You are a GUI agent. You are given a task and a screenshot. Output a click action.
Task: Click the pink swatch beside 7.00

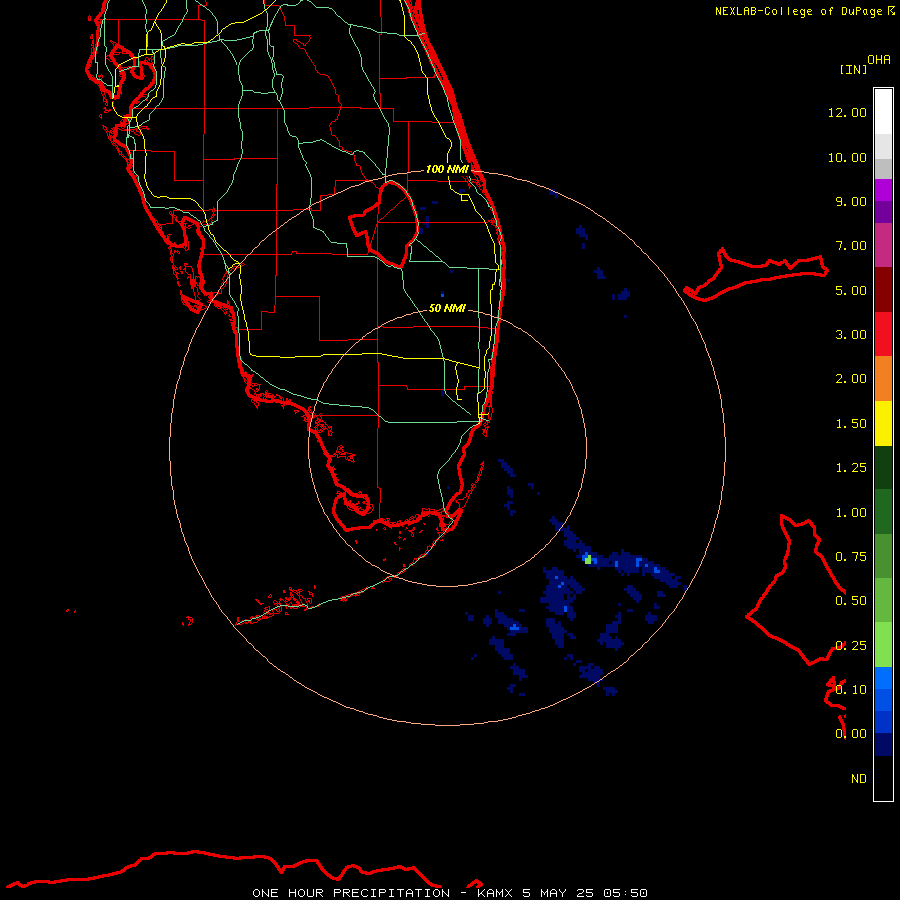tap(883, 246)
